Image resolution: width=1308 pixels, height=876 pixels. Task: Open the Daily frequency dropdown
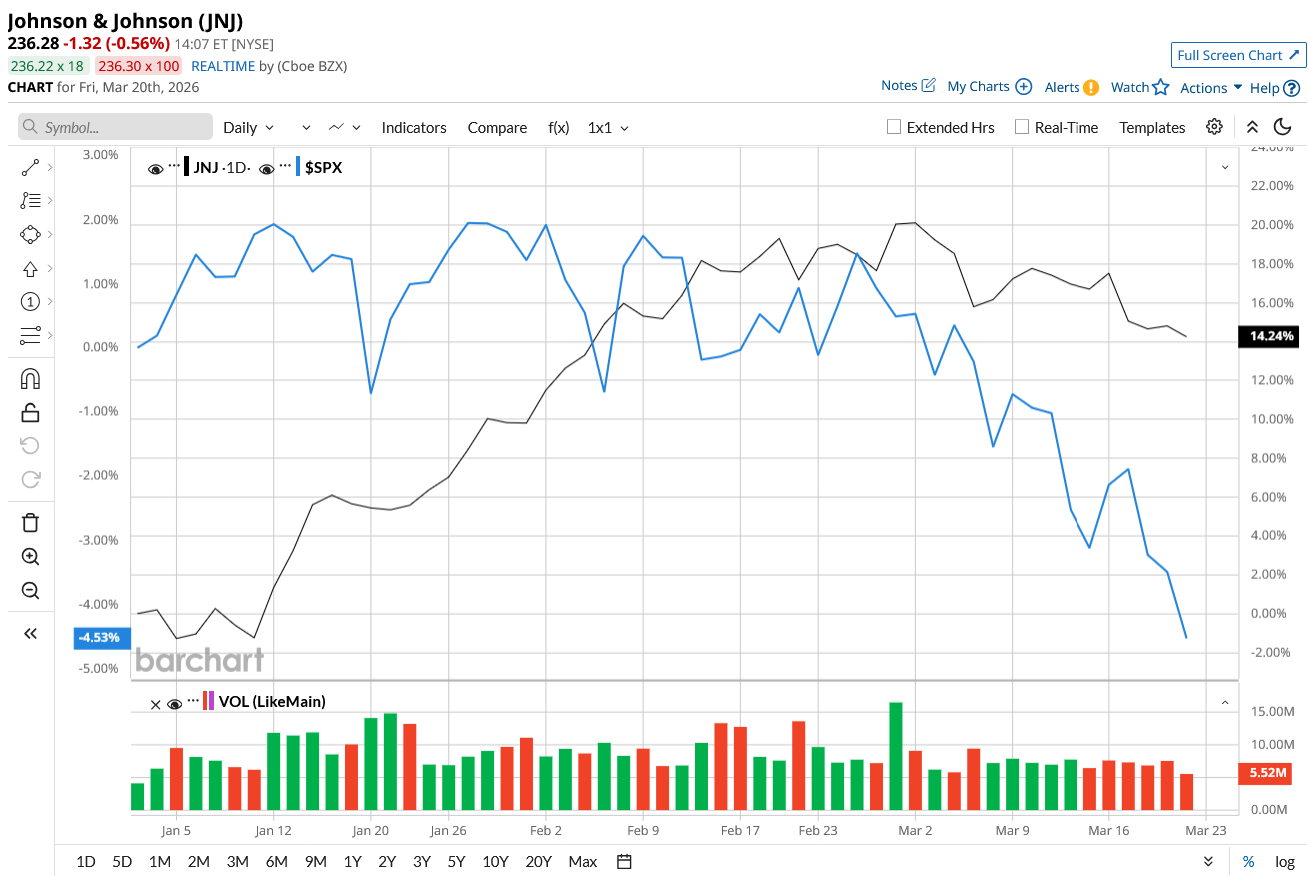(248, 128)
